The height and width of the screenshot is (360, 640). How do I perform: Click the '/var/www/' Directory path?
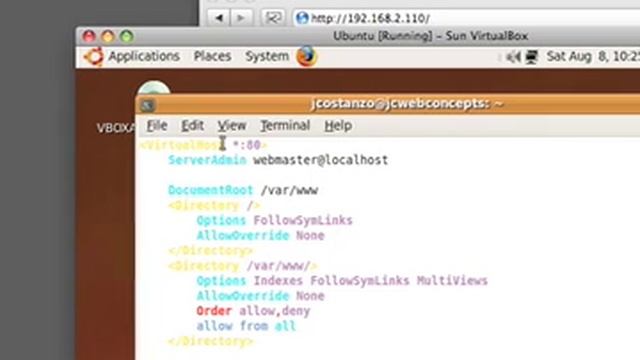pyautogui.click(x=279, y=266)
